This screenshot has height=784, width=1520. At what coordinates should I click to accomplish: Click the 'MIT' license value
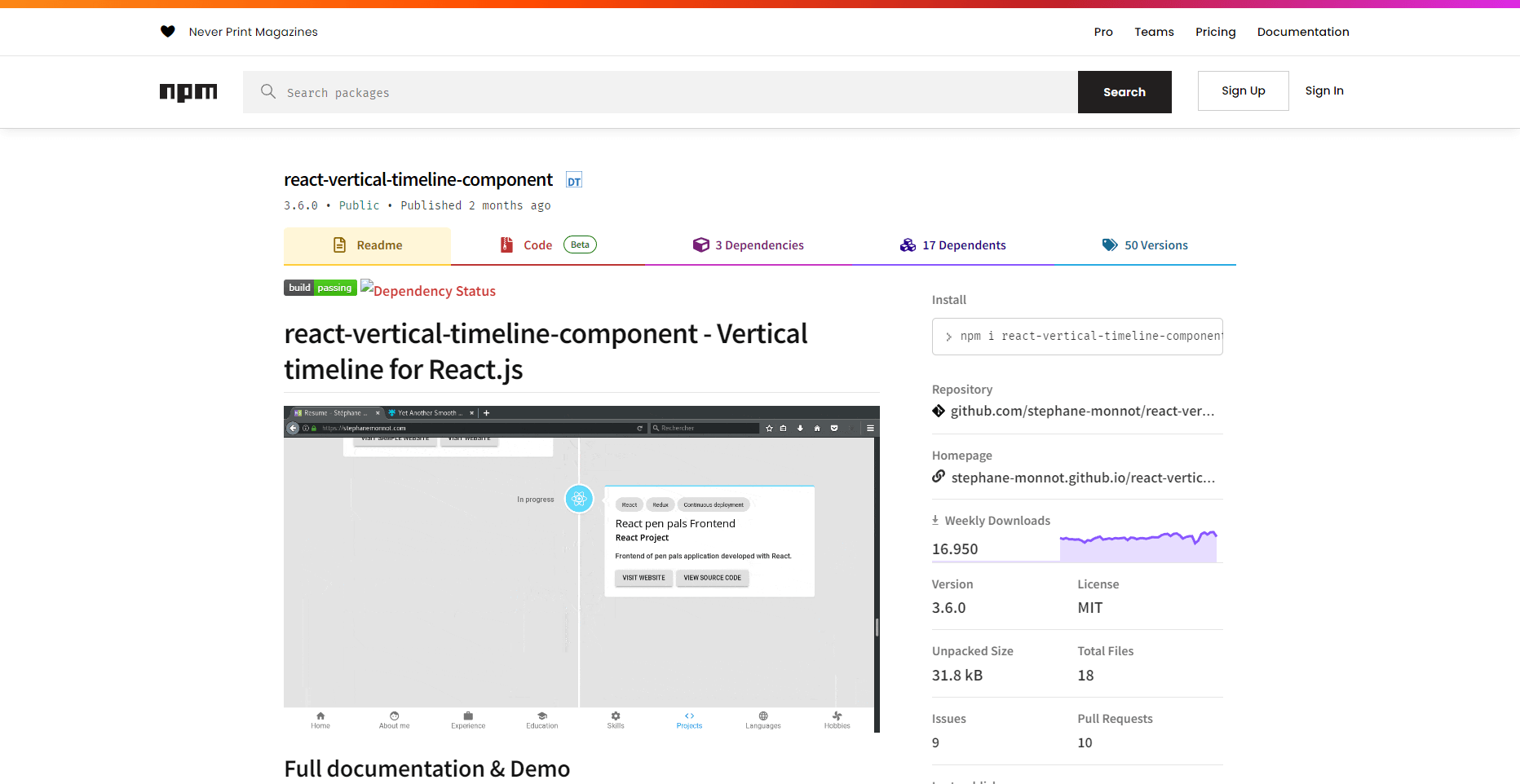pos(1090,608)
